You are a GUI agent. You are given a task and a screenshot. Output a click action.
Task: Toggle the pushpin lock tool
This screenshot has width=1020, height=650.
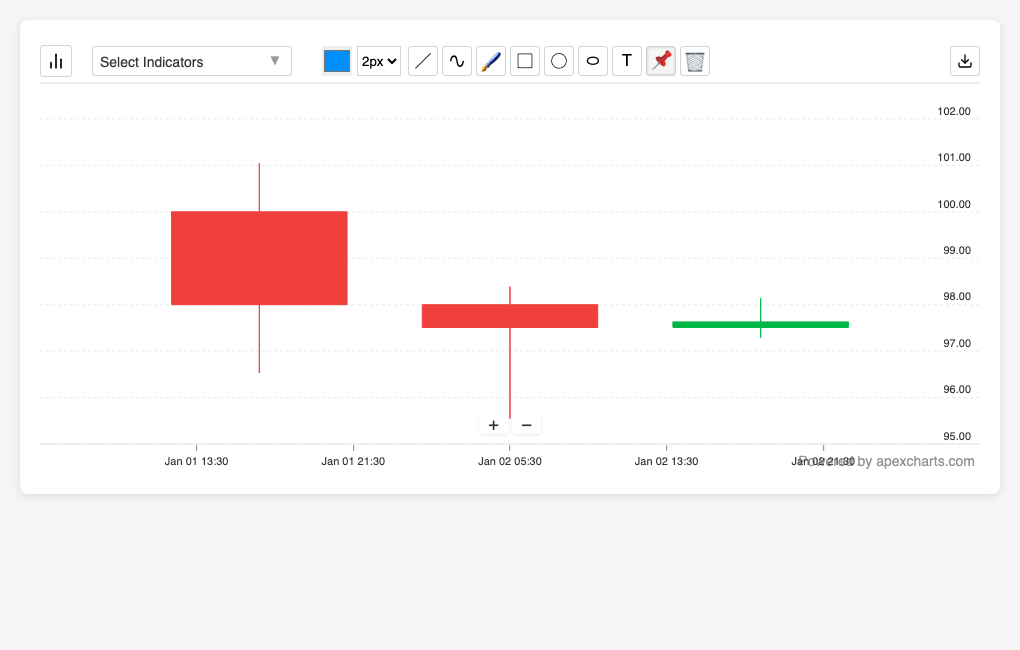pos(661,61)
